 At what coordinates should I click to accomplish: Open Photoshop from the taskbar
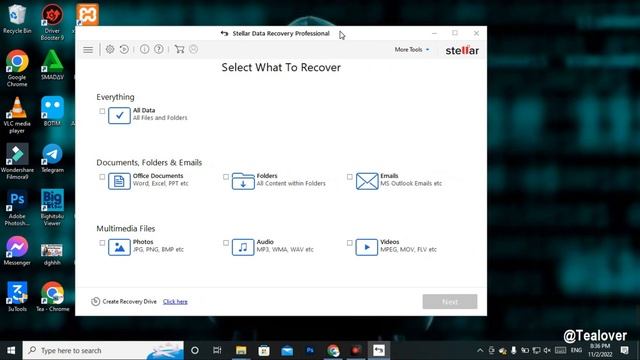click(310, 350)
